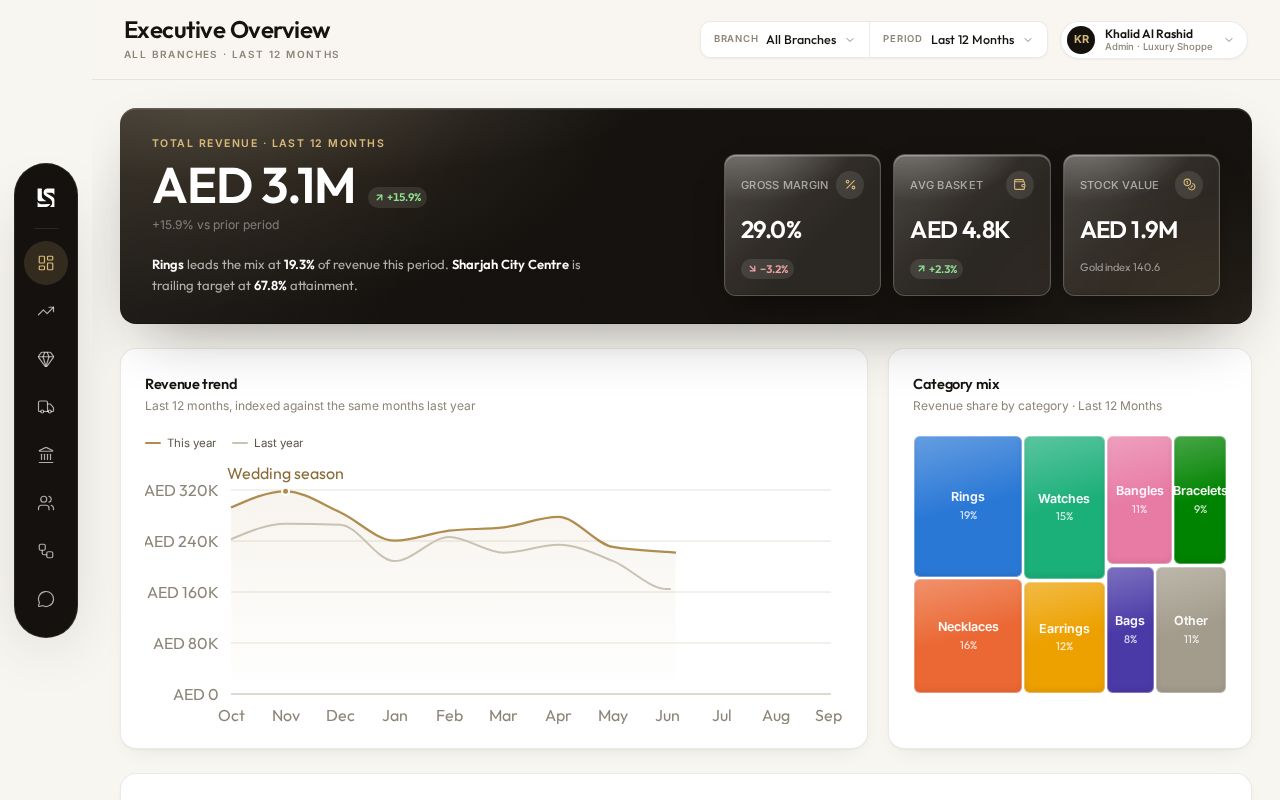This screenshot has width=1280, height=800.
Task: Click the Gold index 140.6 text
Action: (x=1120, y=267)
